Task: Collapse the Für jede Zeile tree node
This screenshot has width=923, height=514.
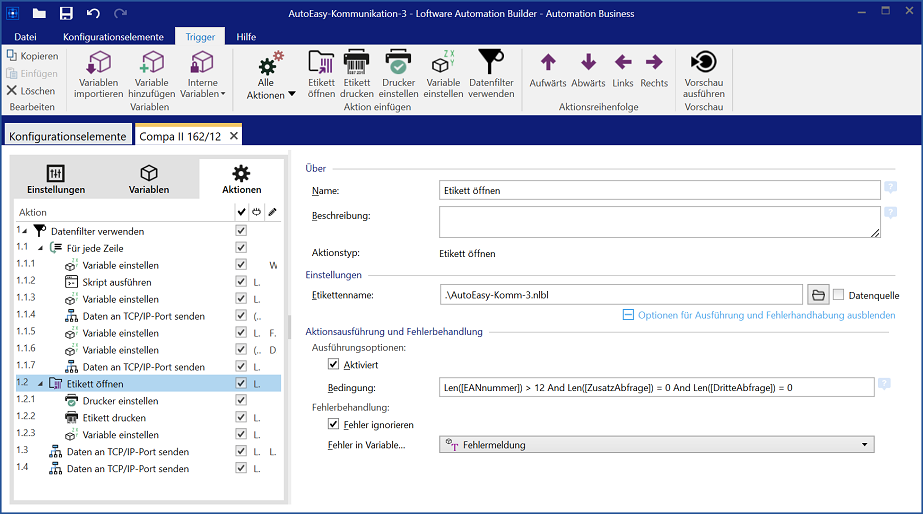Action: coord(41,248)
